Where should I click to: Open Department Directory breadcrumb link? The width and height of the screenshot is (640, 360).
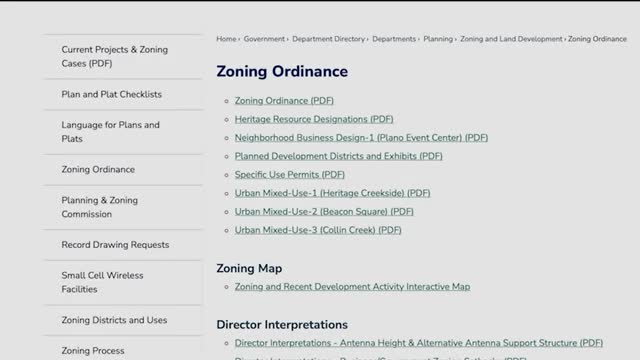(328, 39)
